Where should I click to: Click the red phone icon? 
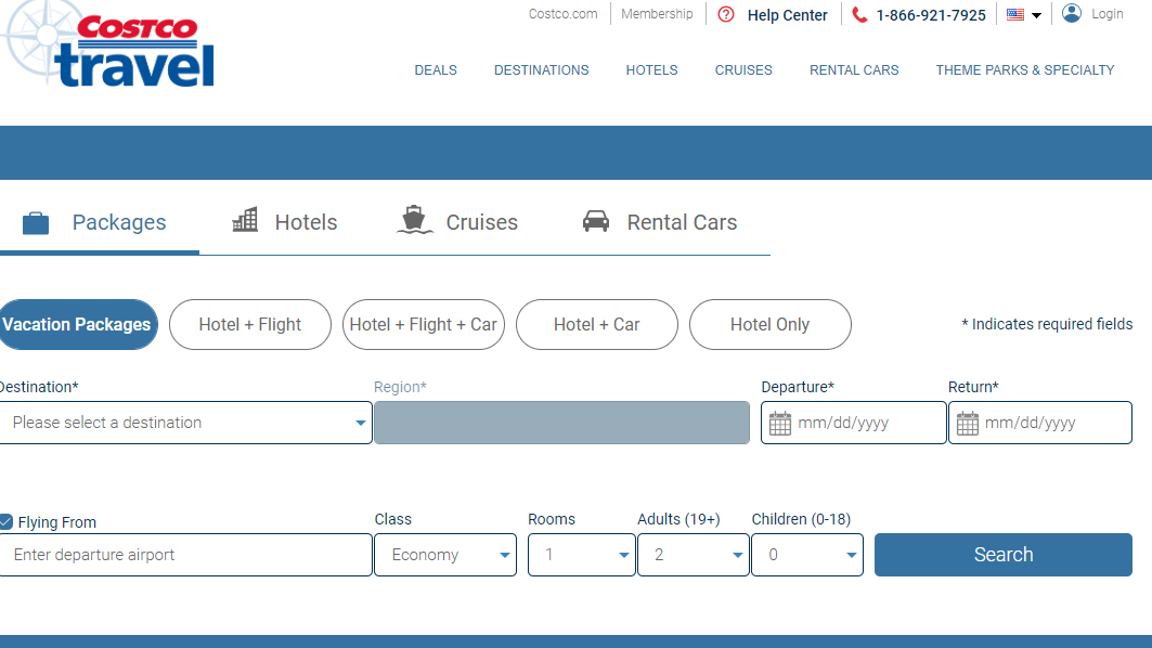(x=860, y=15)
